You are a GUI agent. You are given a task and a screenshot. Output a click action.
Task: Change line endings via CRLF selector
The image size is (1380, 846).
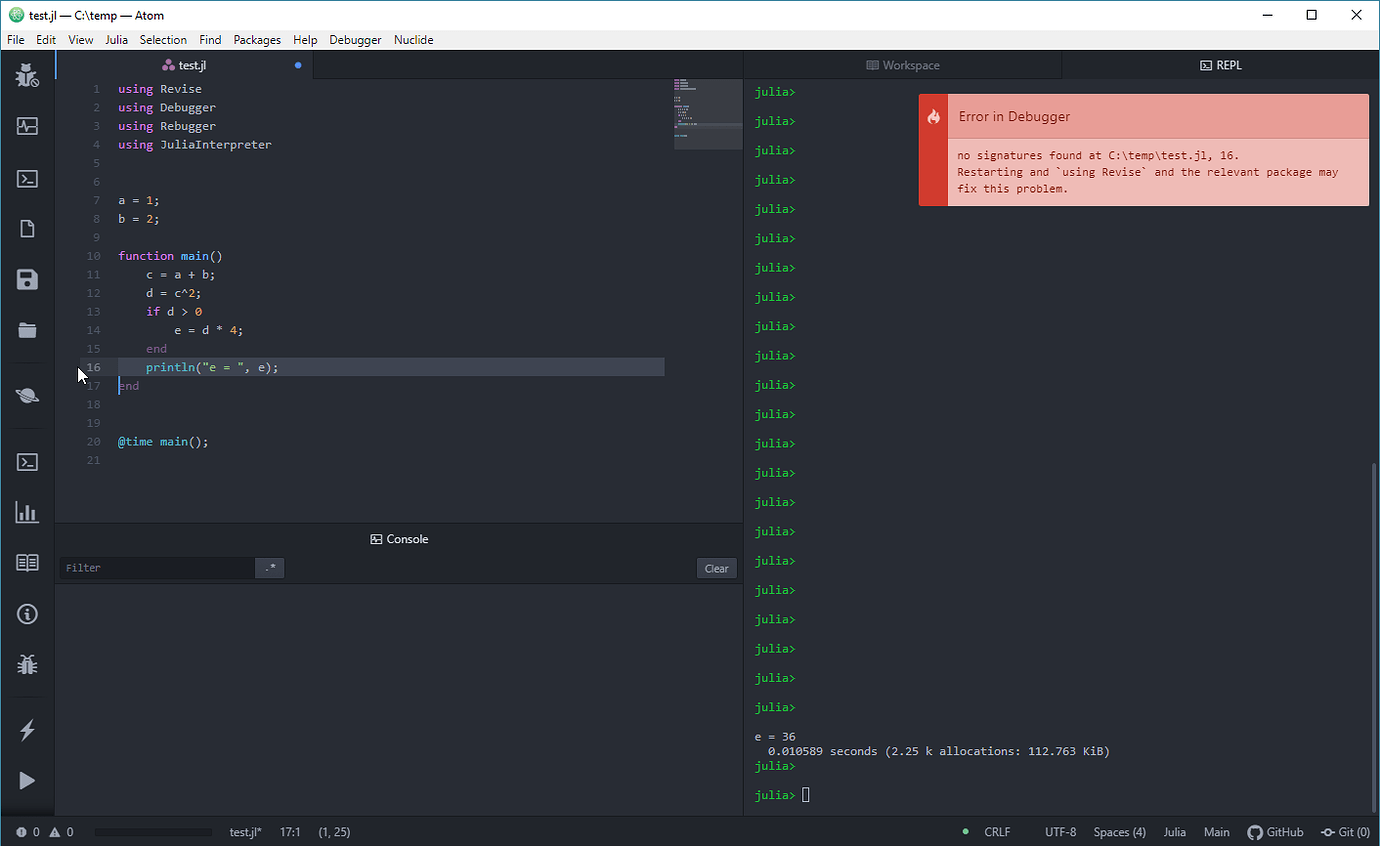pos(997,831)
